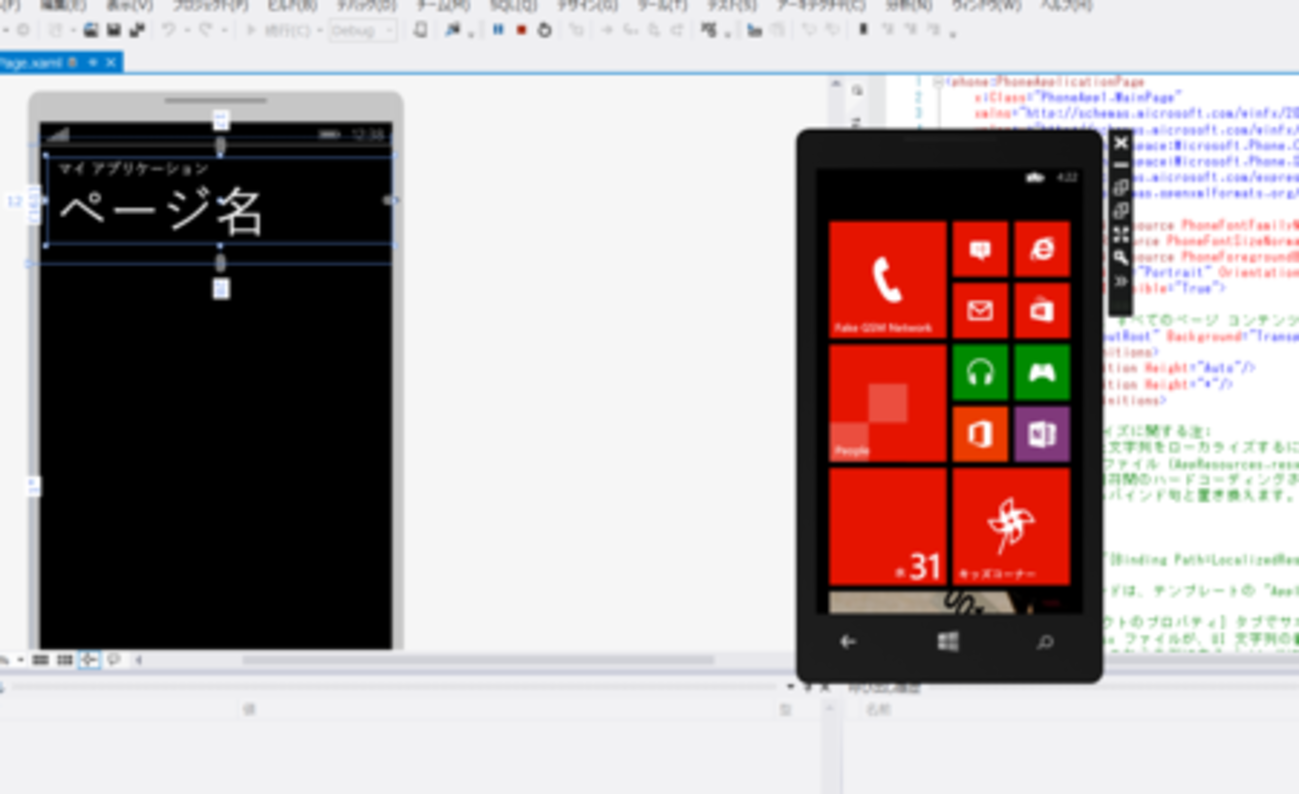The image size is (1299, 794).
Task: Tap the Messaging tile in the emulator
Action: tap(980, 249)
